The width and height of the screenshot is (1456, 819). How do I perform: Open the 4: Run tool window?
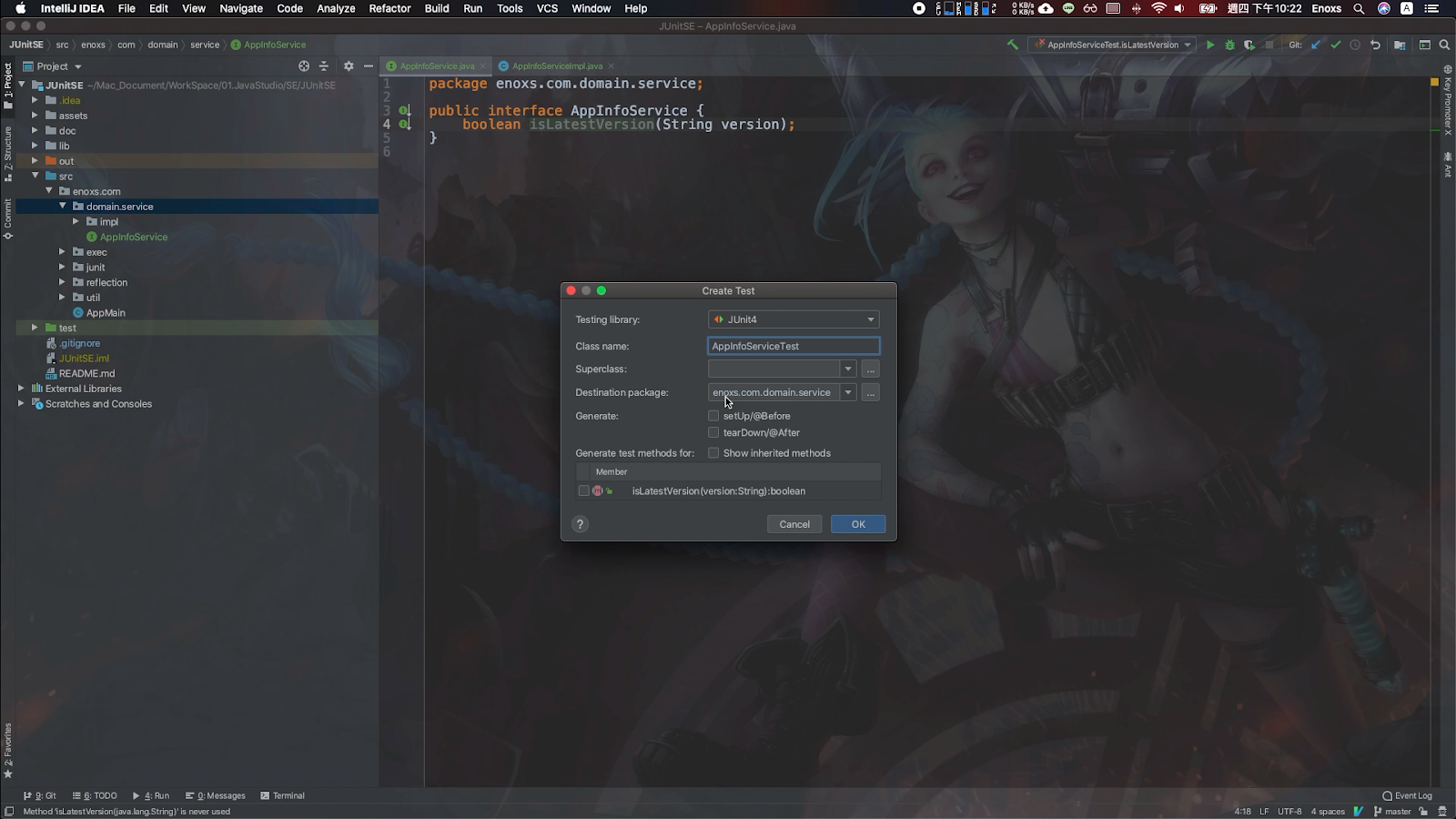151,795
